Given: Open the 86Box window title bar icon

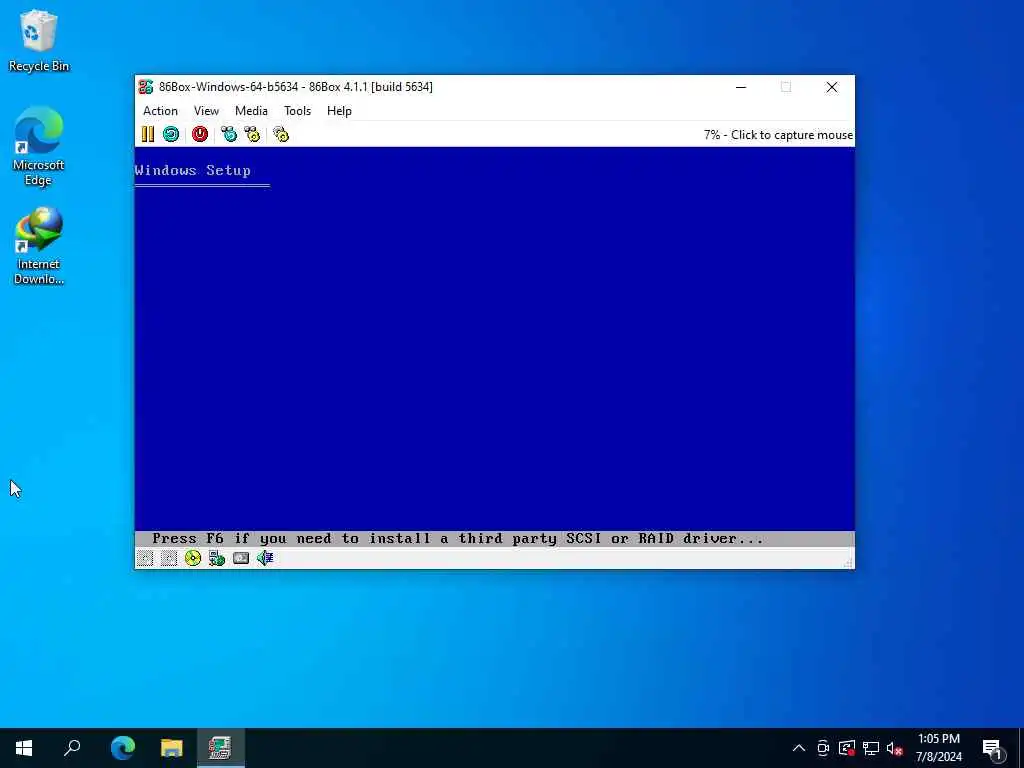Looking at the screenshot, I should (146, 87).
